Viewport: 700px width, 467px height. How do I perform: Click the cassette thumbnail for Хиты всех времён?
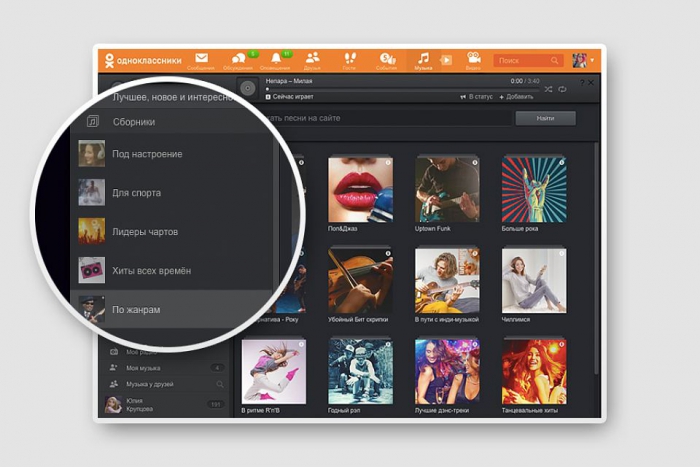92,270
